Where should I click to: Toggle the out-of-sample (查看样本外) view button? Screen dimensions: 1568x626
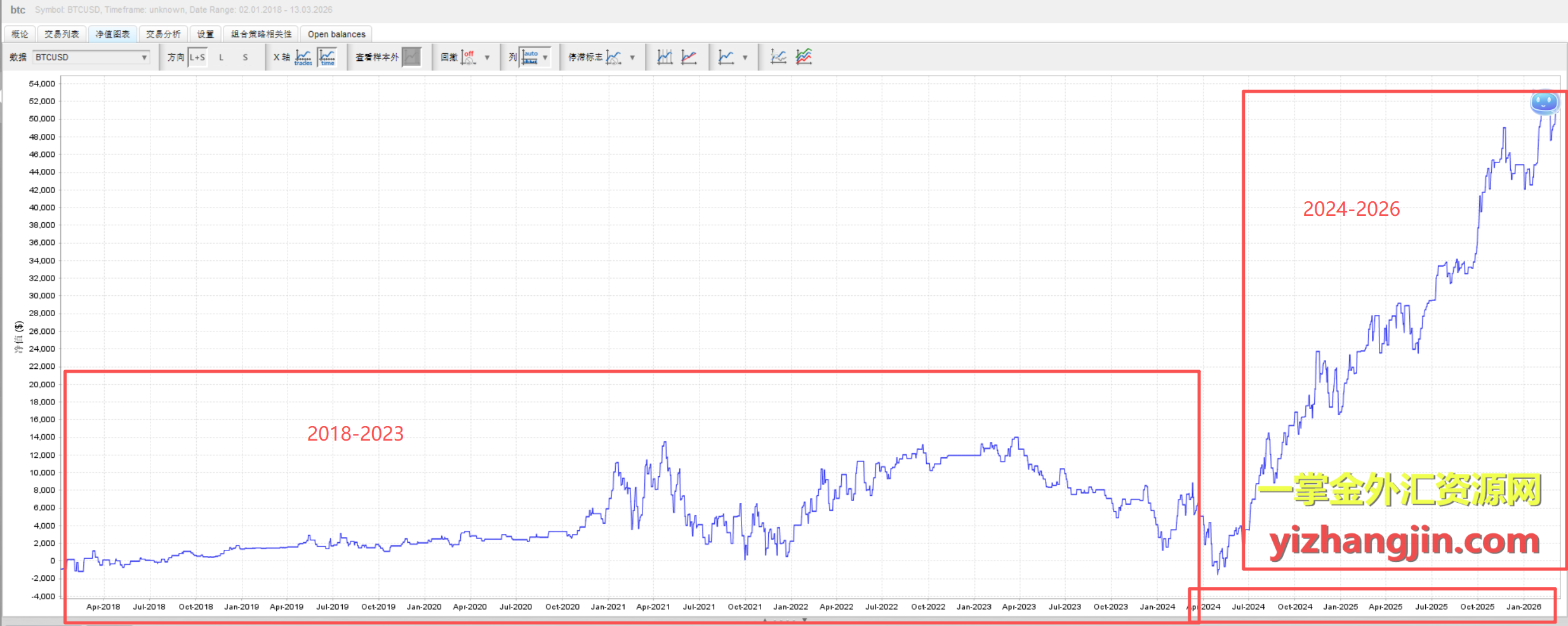[x=412, y=57]
